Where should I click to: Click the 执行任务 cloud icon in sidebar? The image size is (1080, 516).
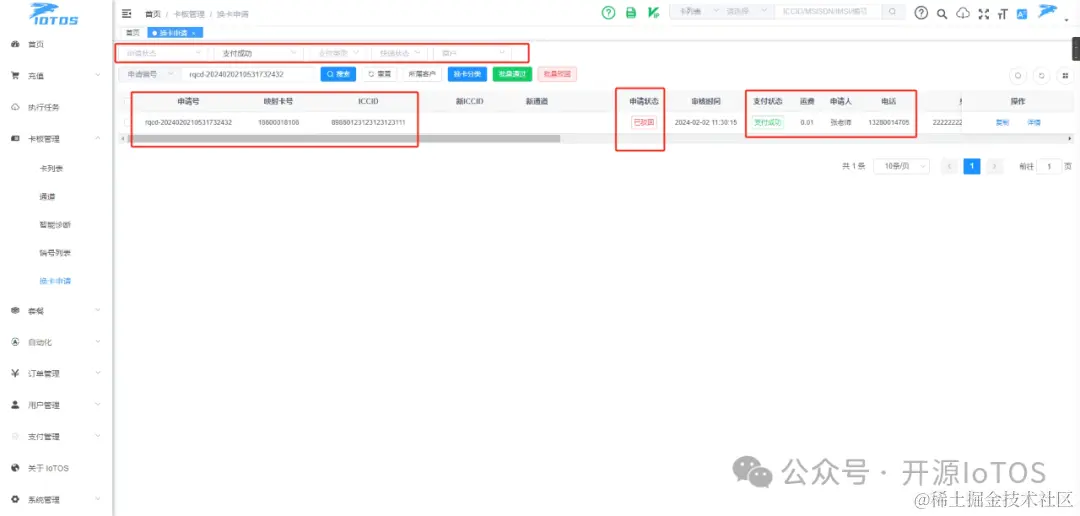pos(14,107)
